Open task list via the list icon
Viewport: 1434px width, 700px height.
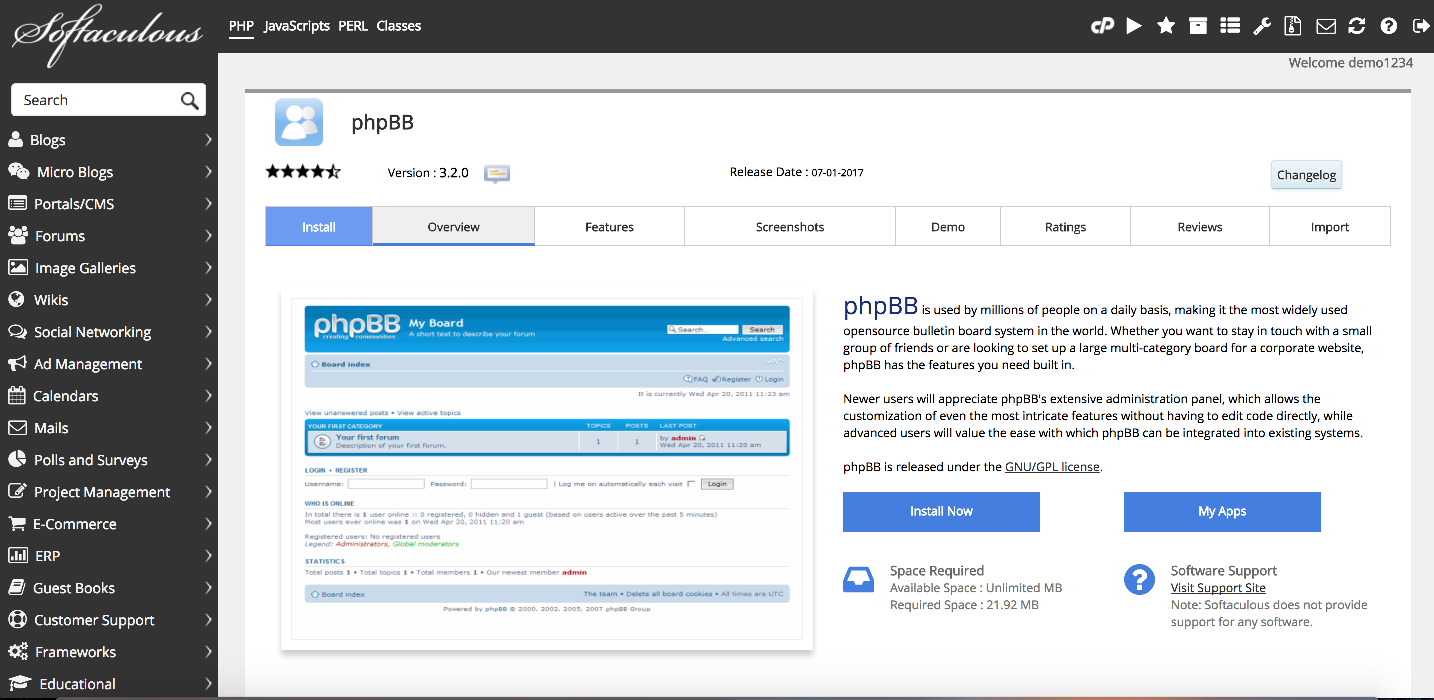(x=1230, y=26)
